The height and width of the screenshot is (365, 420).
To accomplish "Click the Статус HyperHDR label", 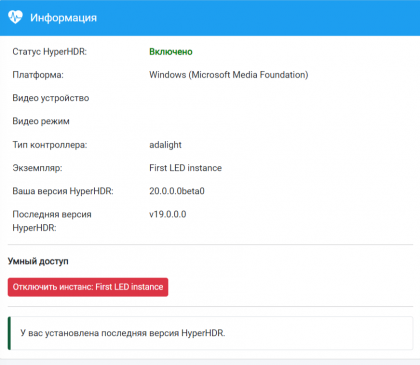I will pos(50,52).
